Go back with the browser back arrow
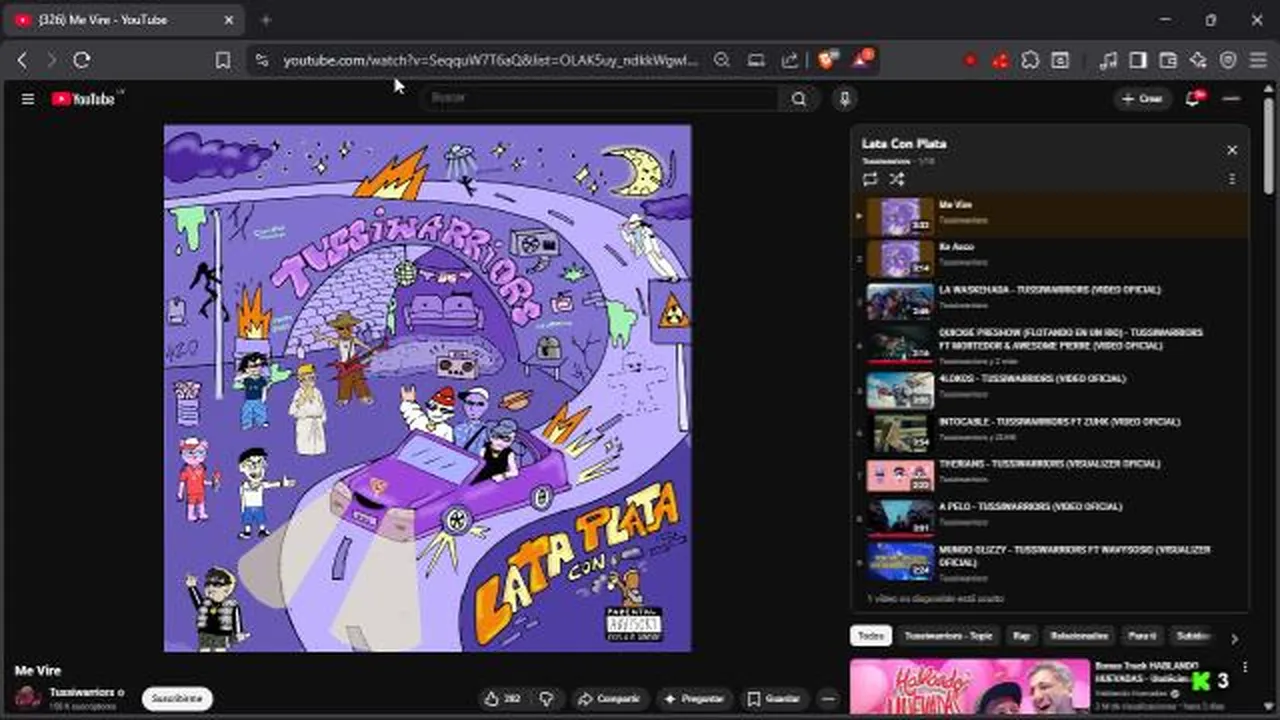1280x720 pixels. [22, 60]
